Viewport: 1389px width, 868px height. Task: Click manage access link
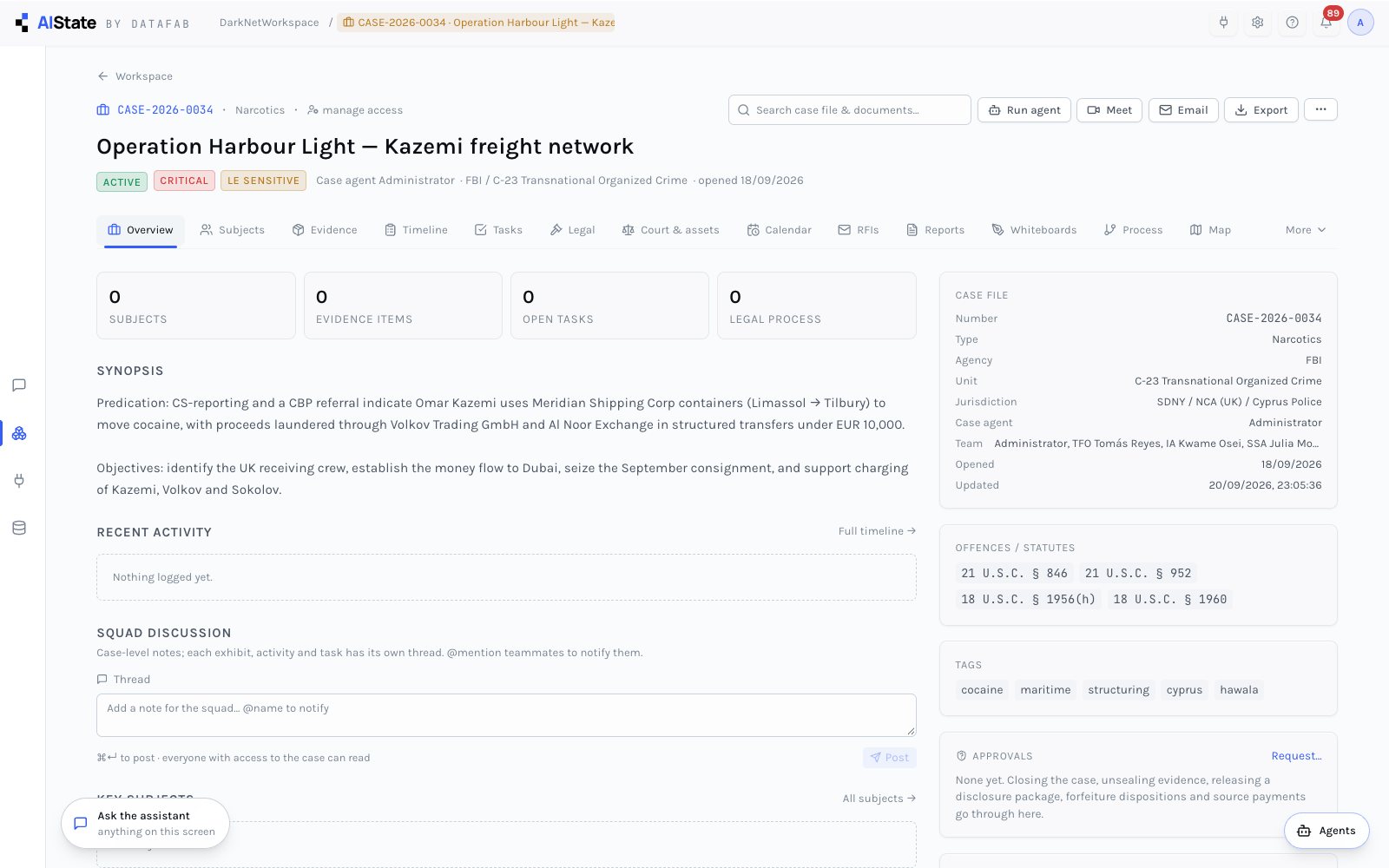355,110
